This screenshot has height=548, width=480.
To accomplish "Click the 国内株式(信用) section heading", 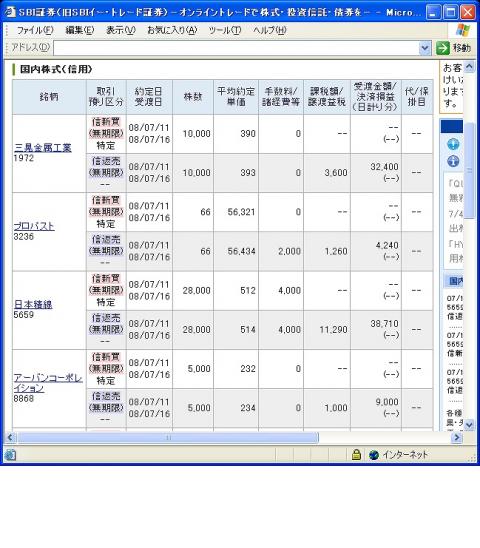I will click(x=56, y=69).
